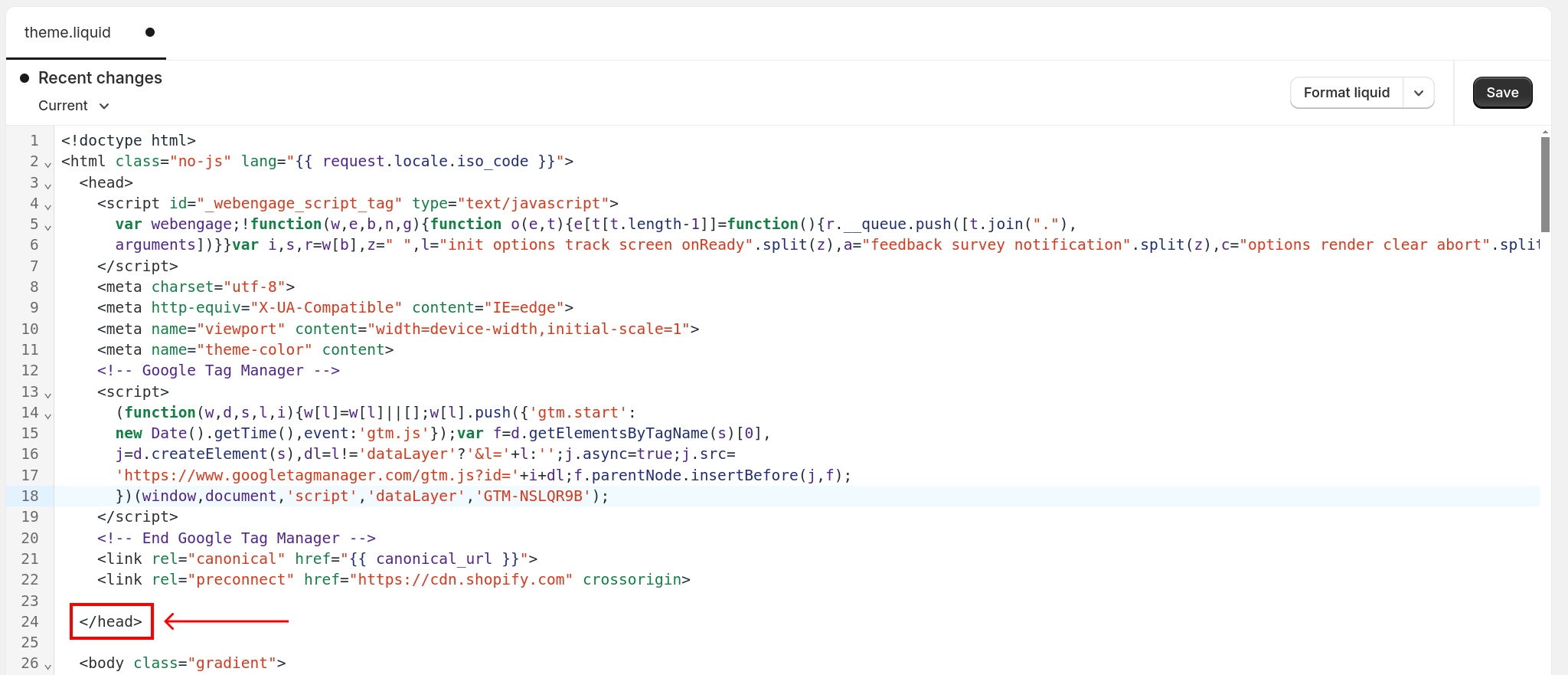Place cursor on closing head tag
Image resolution: width=1568 pixels, height=675 pixels.
(x=111, y=621)
